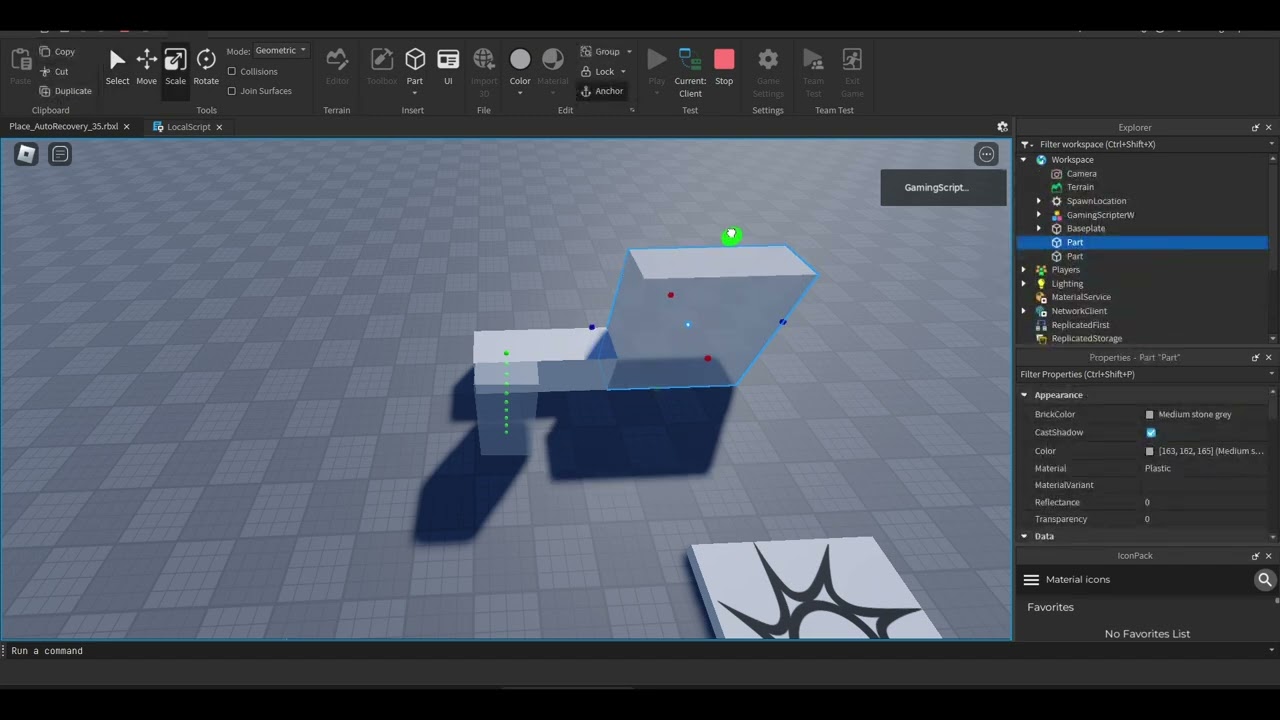Open the UI insert tool
Image resolution: width=1280 pixels, height=720 pixels.
[x=448, y=66]
